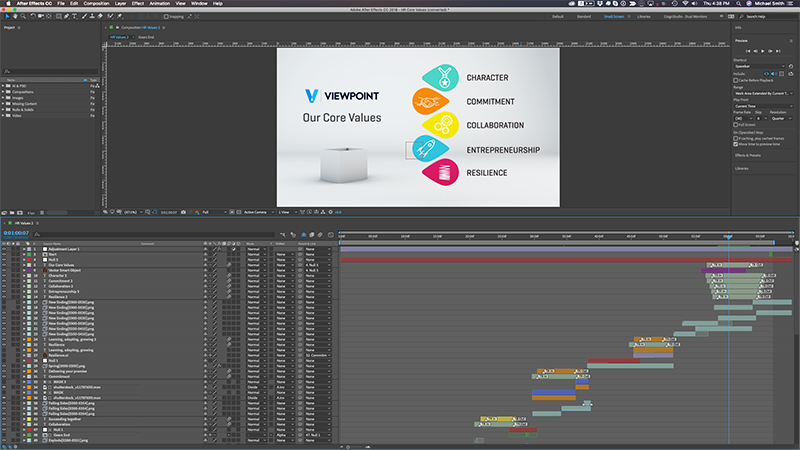Screen dimensions: 800x450
Task: Toggle motion blur switch in timeline
Action: tap(320, 235)
